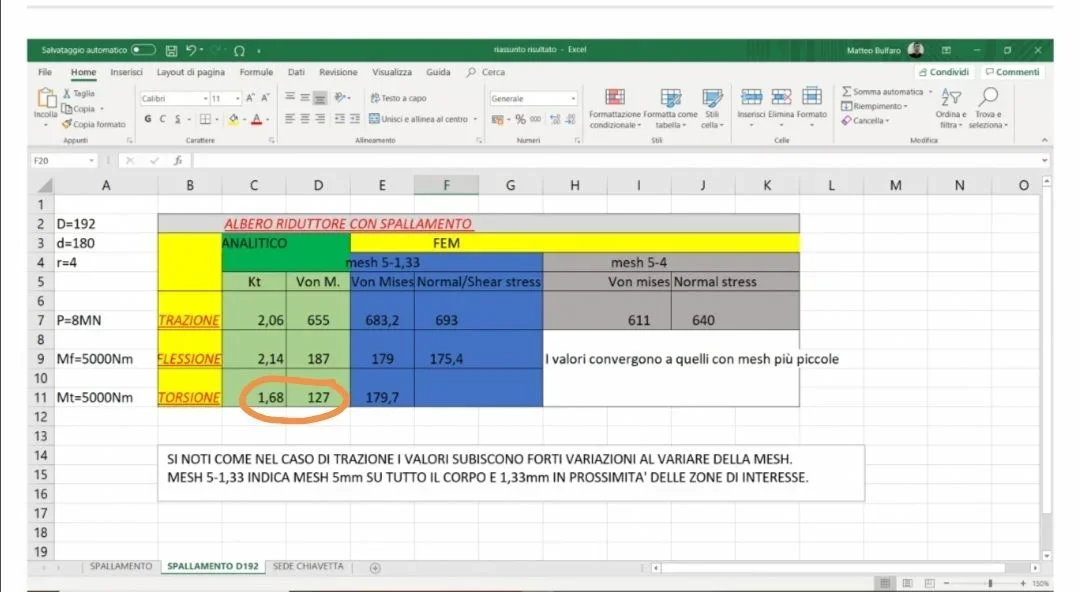The image size is (1080, 592).
Task: Align cell text to the left
Action: click(290, 119)
